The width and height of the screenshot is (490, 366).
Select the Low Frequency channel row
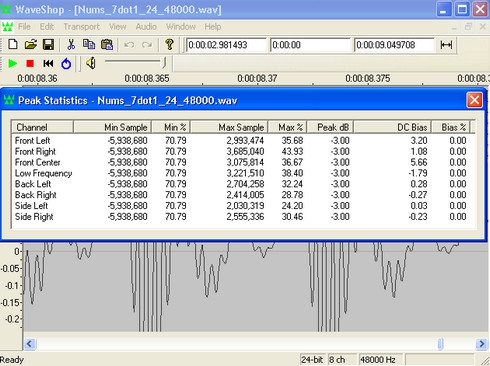tap(243, 173)
